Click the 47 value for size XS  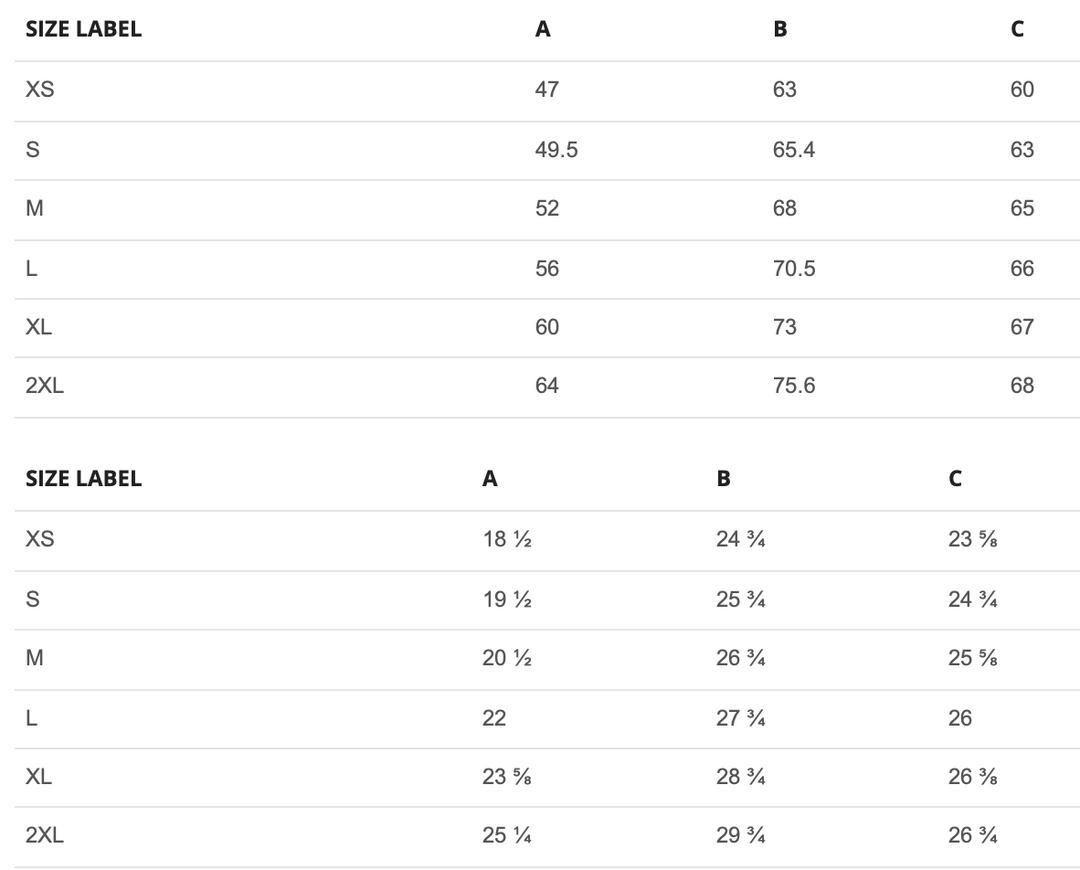pyautogui.click(x=547, y=90)
